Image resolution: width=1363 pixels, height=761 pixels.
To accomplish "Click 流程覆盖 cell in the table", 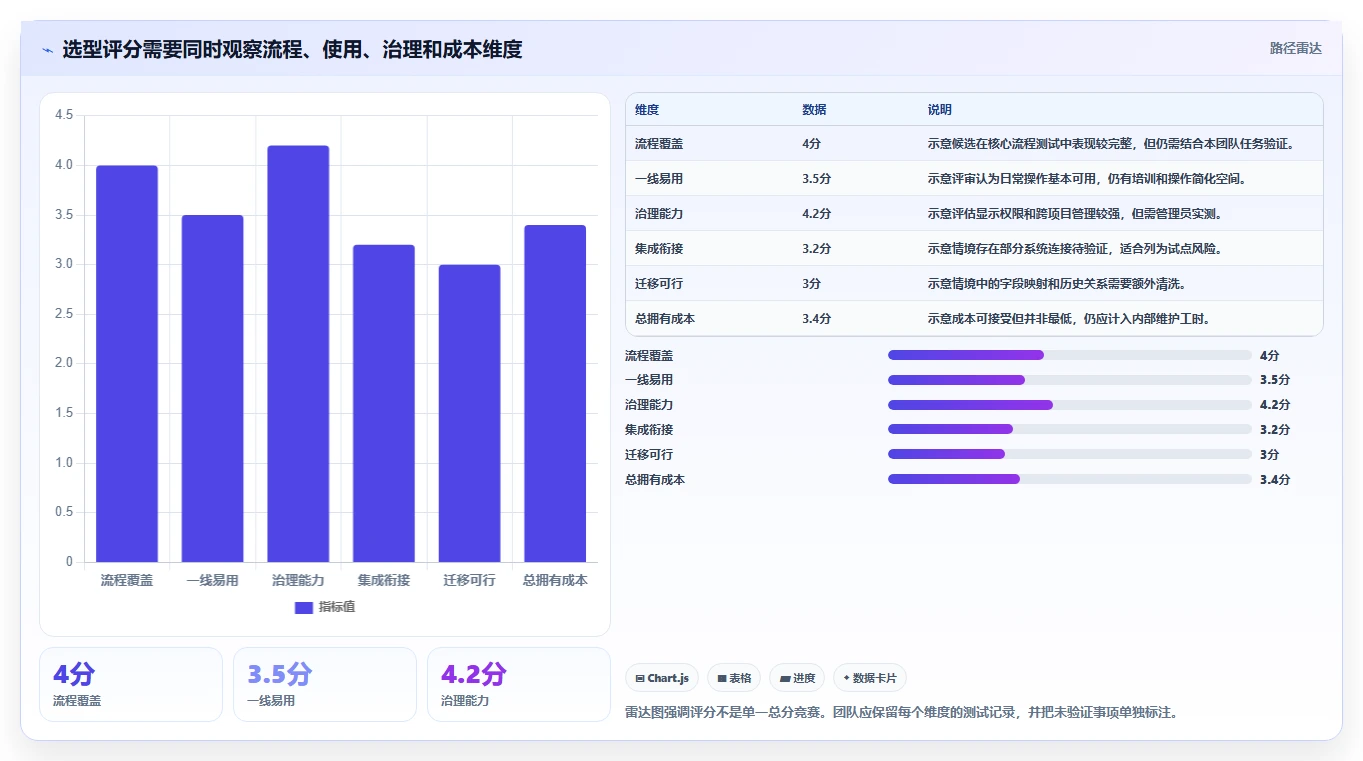I will 659,144.
